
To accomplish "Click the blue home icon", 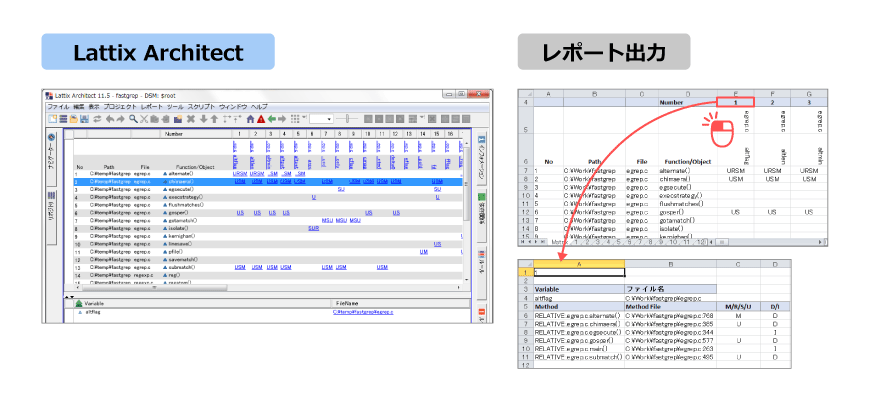I will [x=251, y=119].
